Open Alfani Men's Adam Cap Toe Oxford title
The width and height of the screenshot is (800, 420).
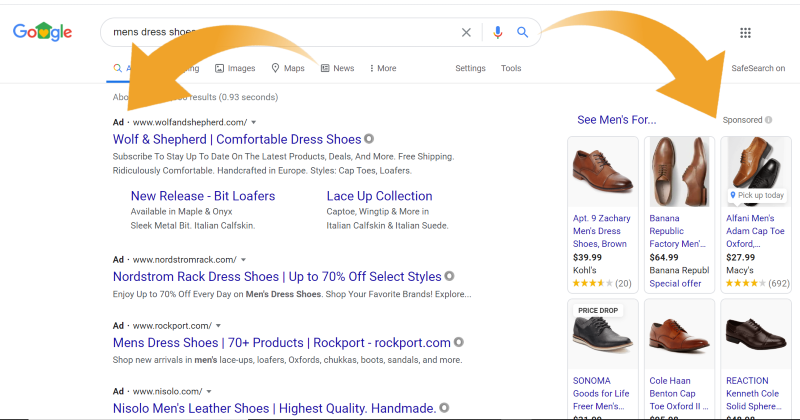click(x=755, y=231)
